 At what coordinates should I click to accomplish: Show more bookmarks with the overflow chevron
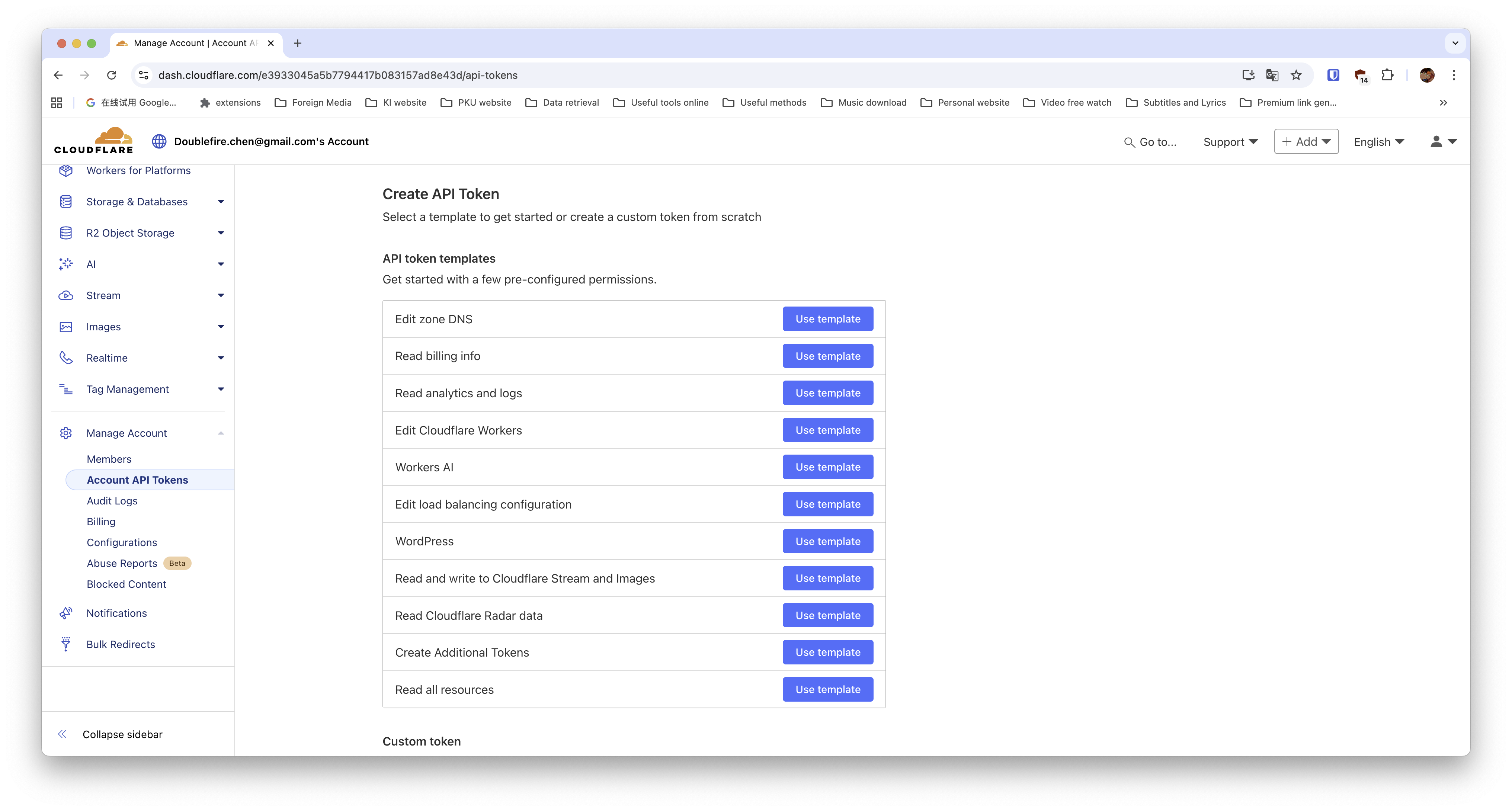(x=1443, y=103)
